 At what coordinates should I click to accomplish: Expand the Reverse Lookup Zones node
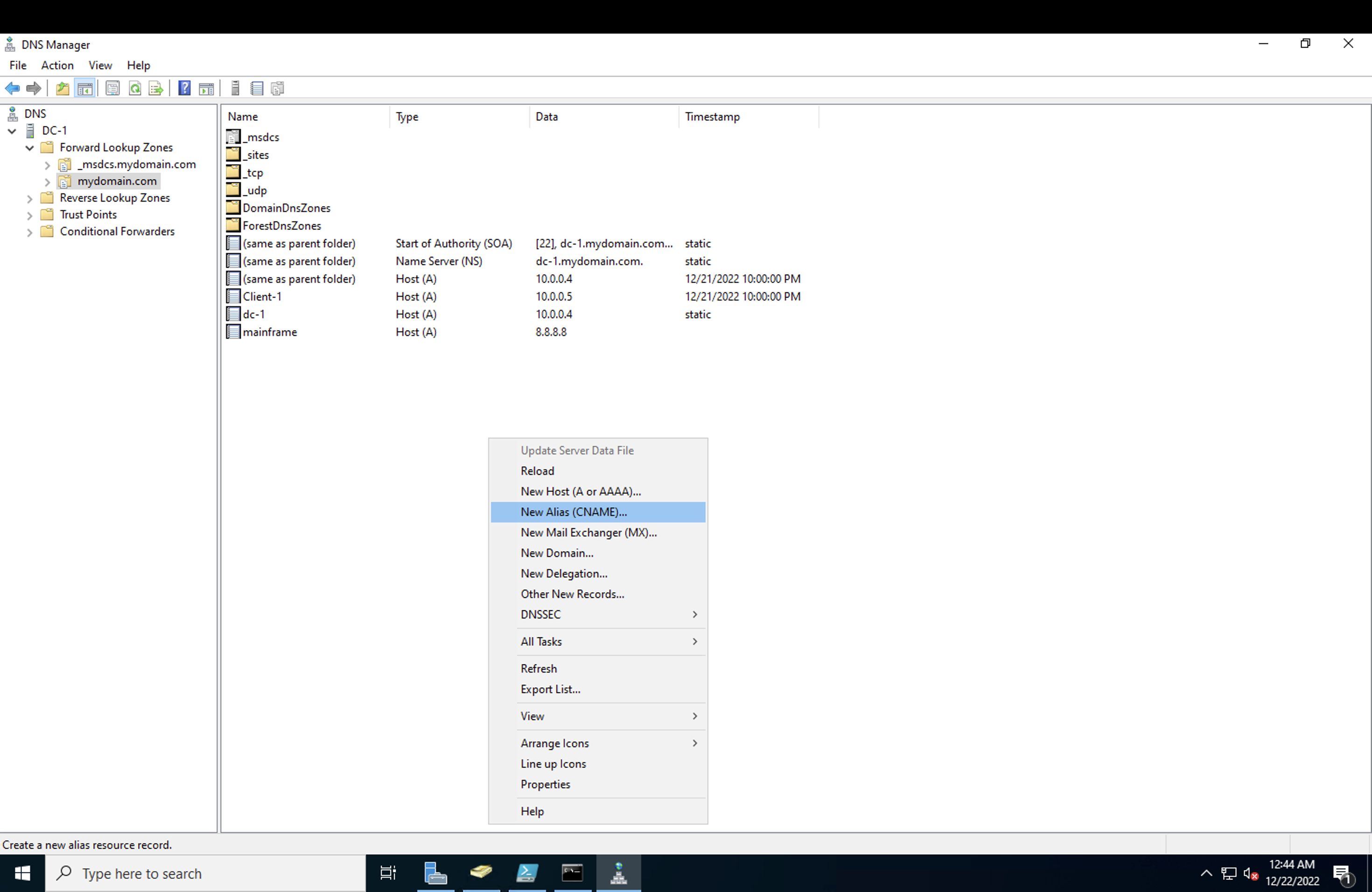pos(30,198)
